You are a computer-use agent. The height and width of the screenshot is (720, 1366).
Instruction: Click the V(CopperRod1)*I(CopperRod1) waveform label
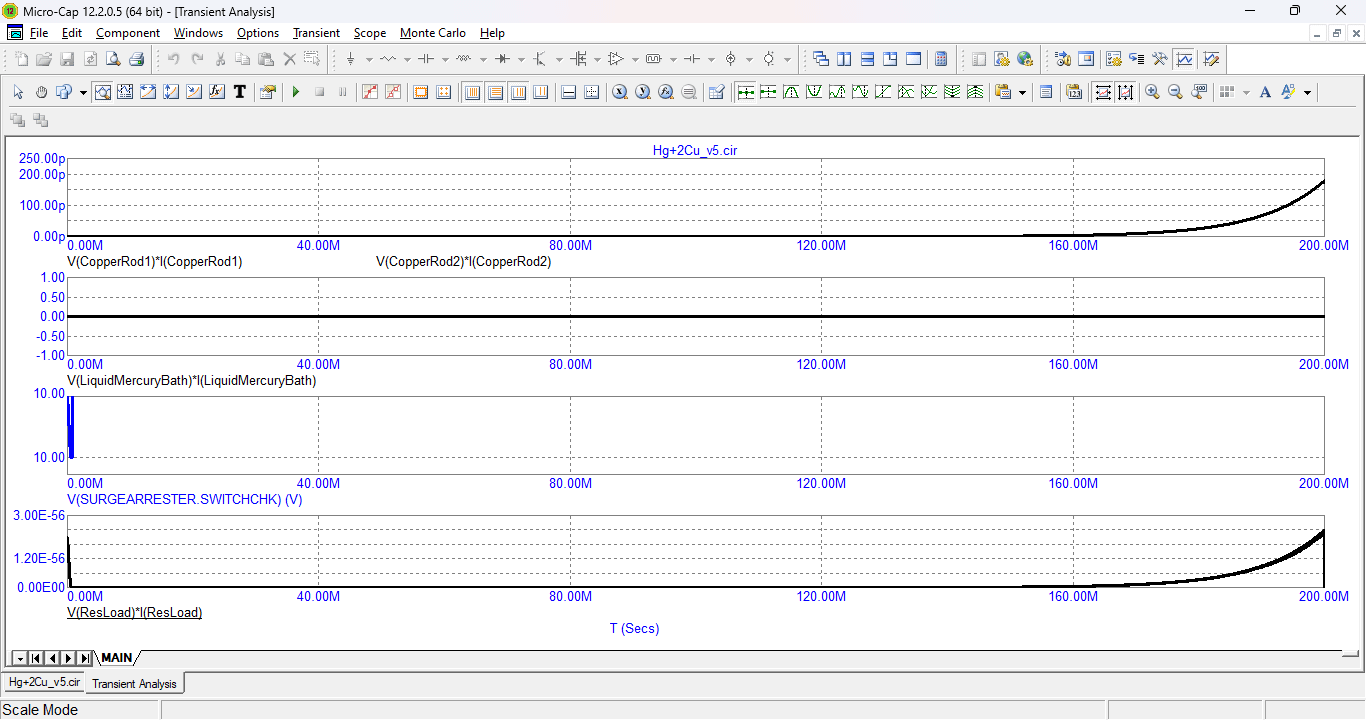click(155, 262)
